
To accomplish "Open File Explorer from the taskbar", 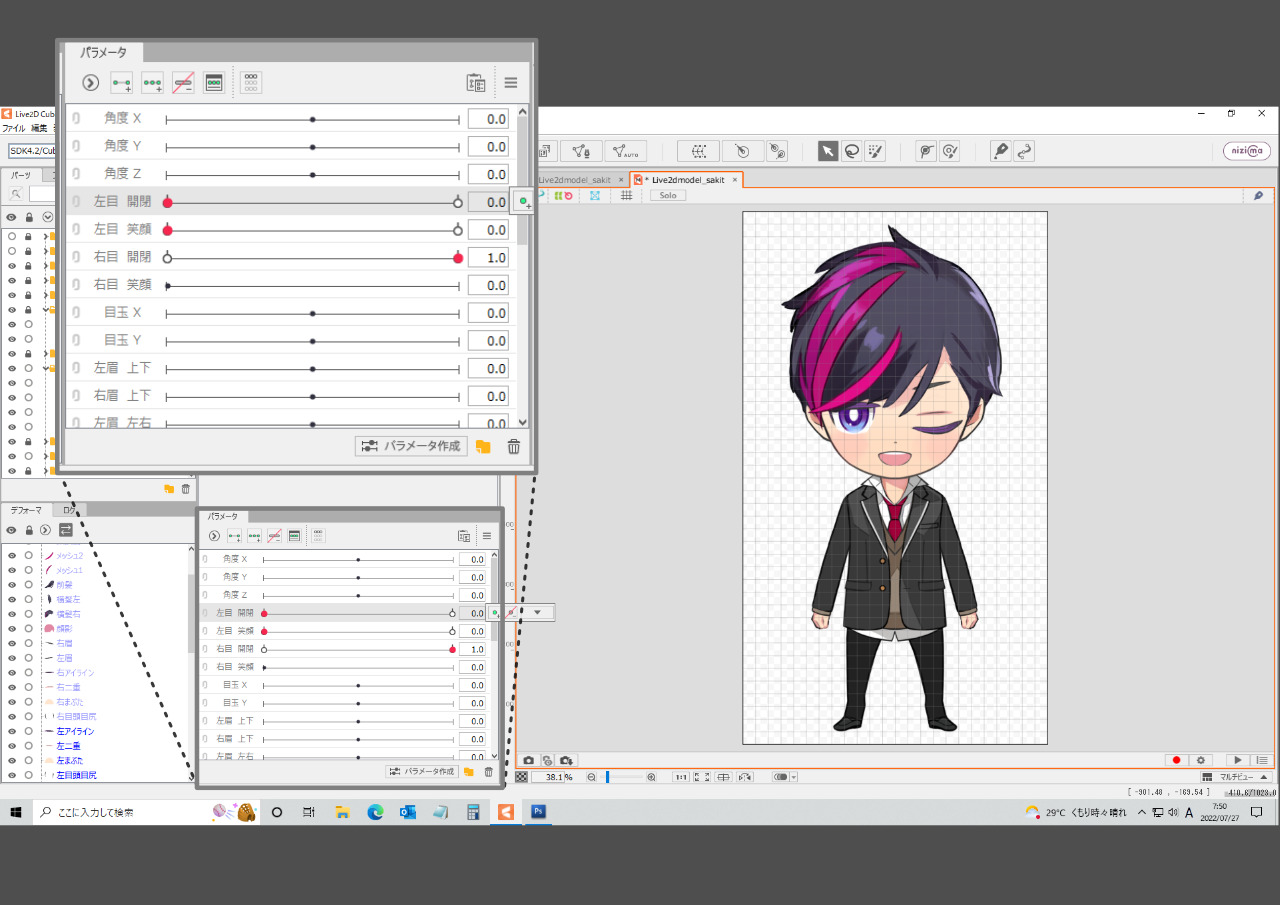I will (342, 812).
